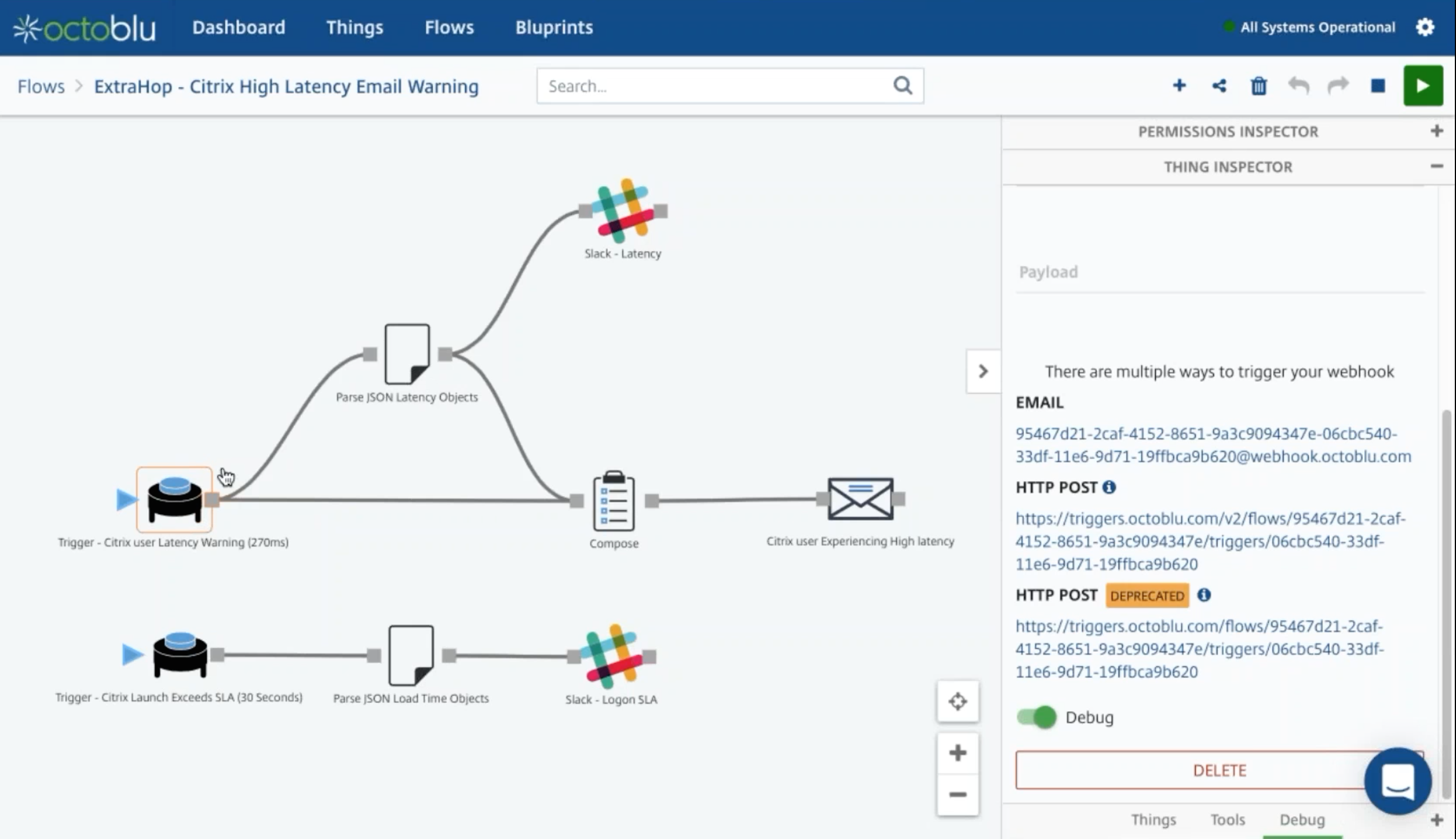The image size is (1456, 839).
Task: Select the Compose clipboard node
Action: (x=614, y=500)
